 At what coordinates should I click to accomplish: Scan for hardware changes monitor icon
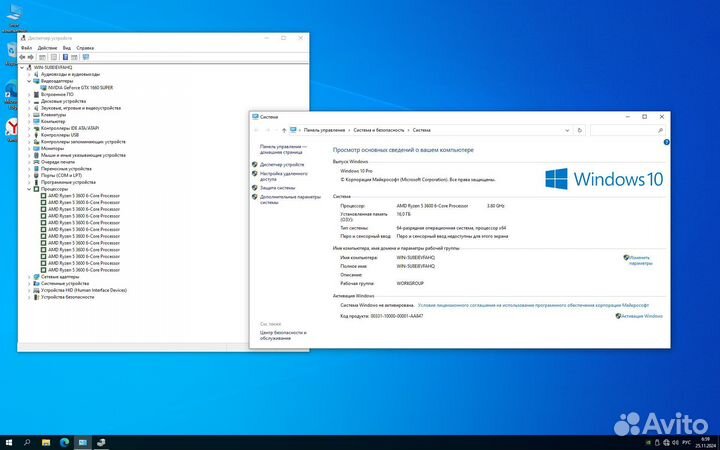tap(85, 57)
